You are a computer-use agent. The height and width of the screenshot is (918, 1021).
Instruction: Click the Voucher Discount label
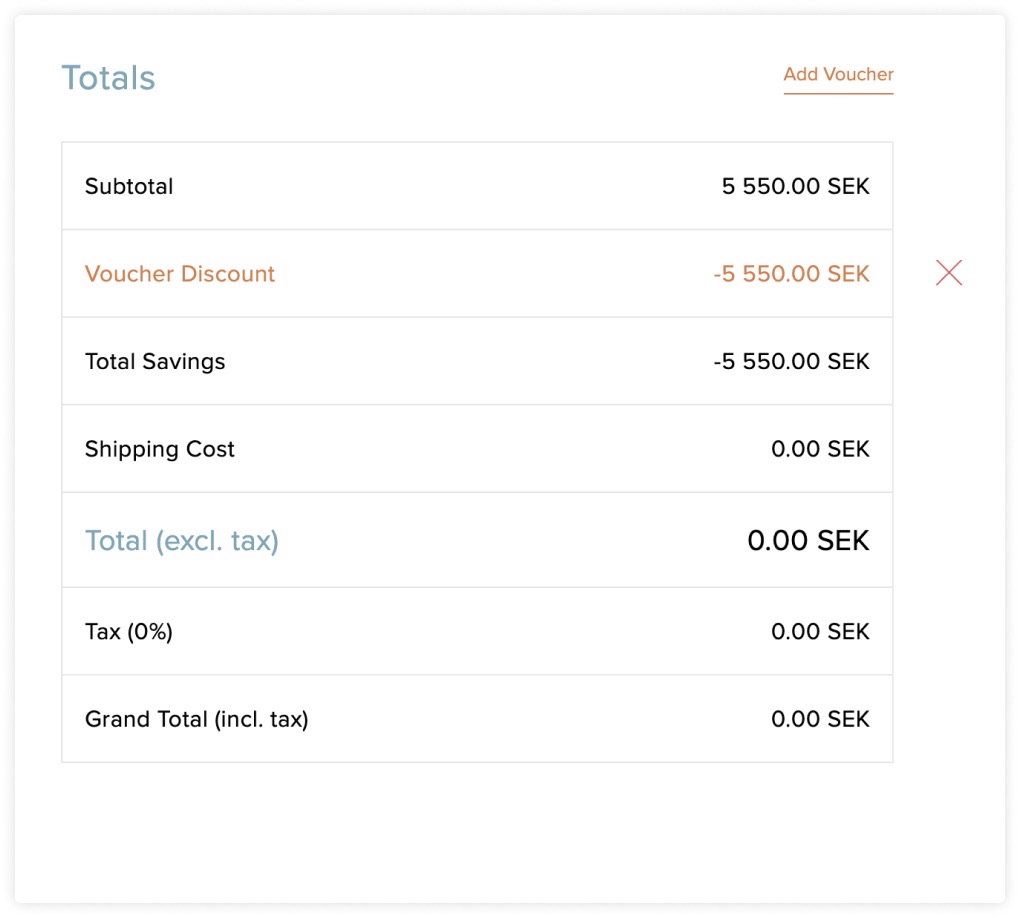(180, 273)
